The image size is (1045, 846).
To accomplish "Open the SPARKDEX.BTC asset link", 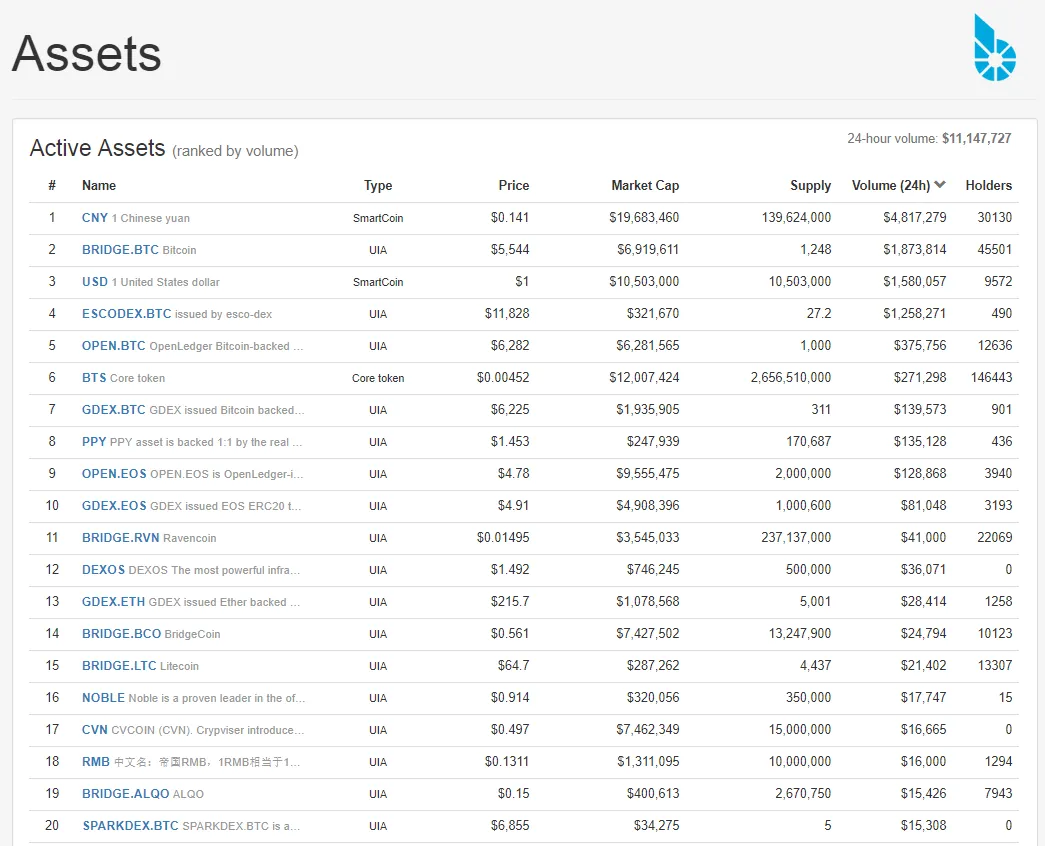I will point(131,825).
